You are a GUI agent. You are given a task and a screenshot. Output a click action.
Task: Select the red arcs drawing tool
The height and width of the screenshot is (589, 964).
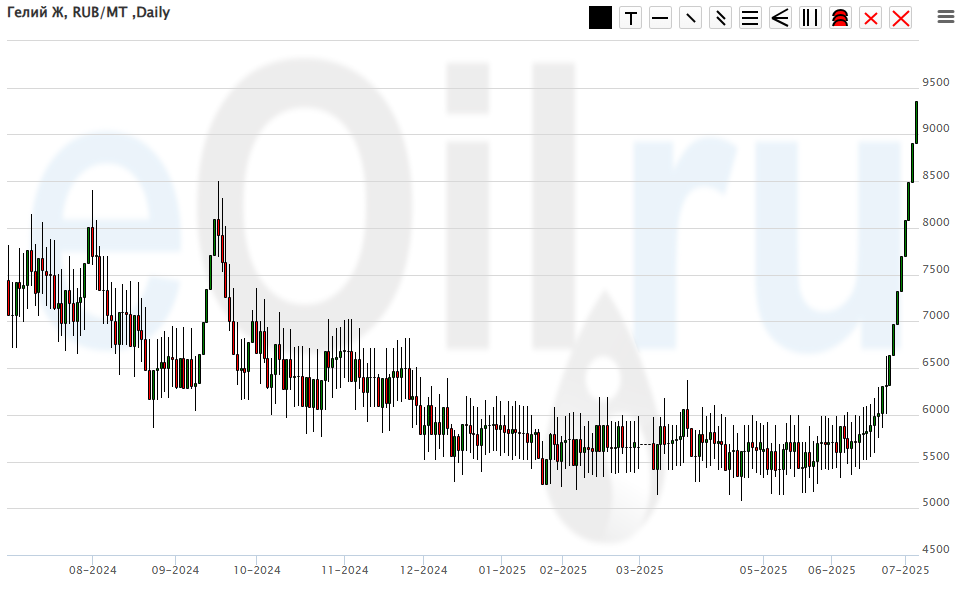[x=840, y=18]
